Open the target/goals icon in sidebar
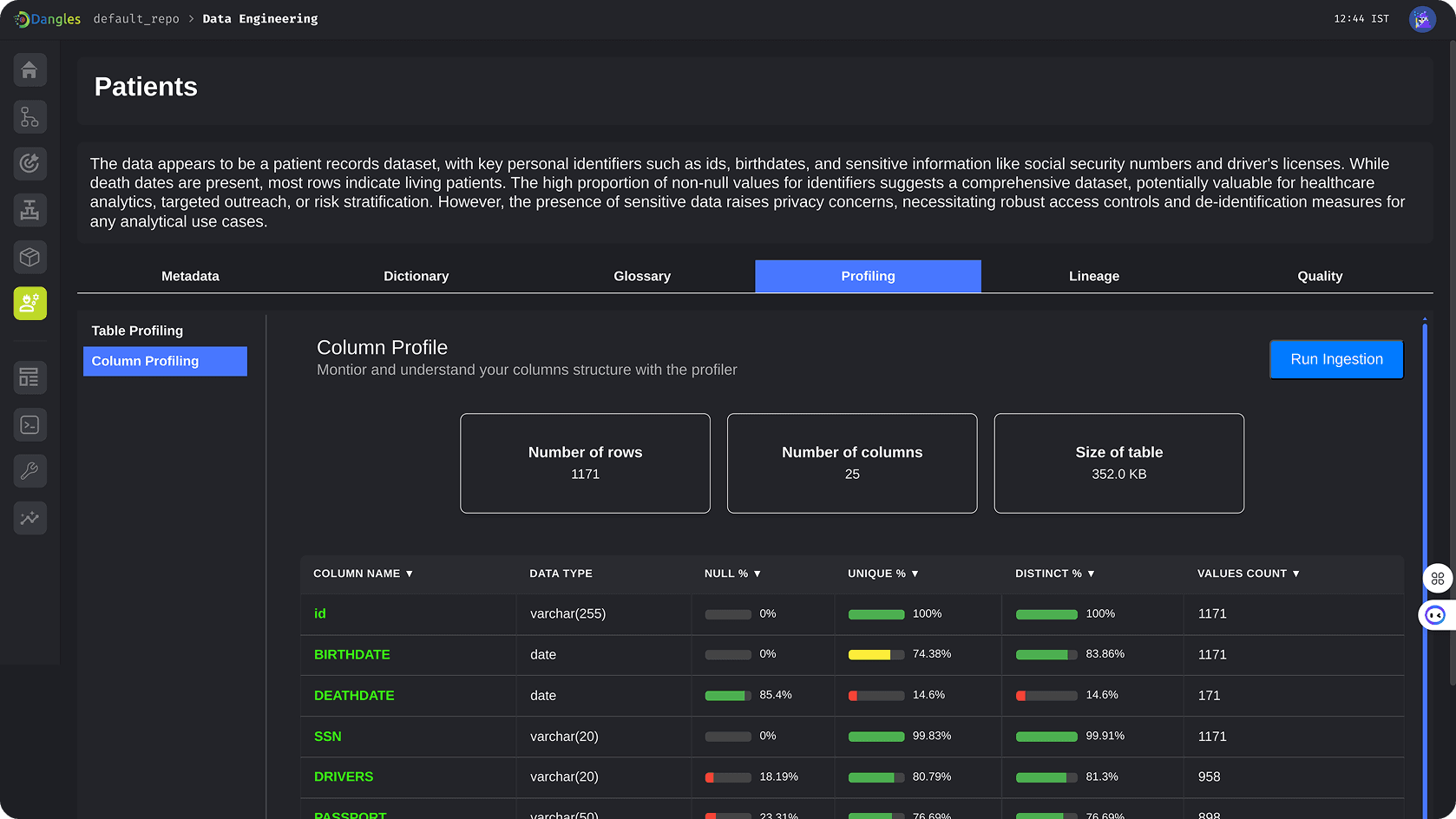The width and height of the screenshot is (1456, 819). coord(30,163)
